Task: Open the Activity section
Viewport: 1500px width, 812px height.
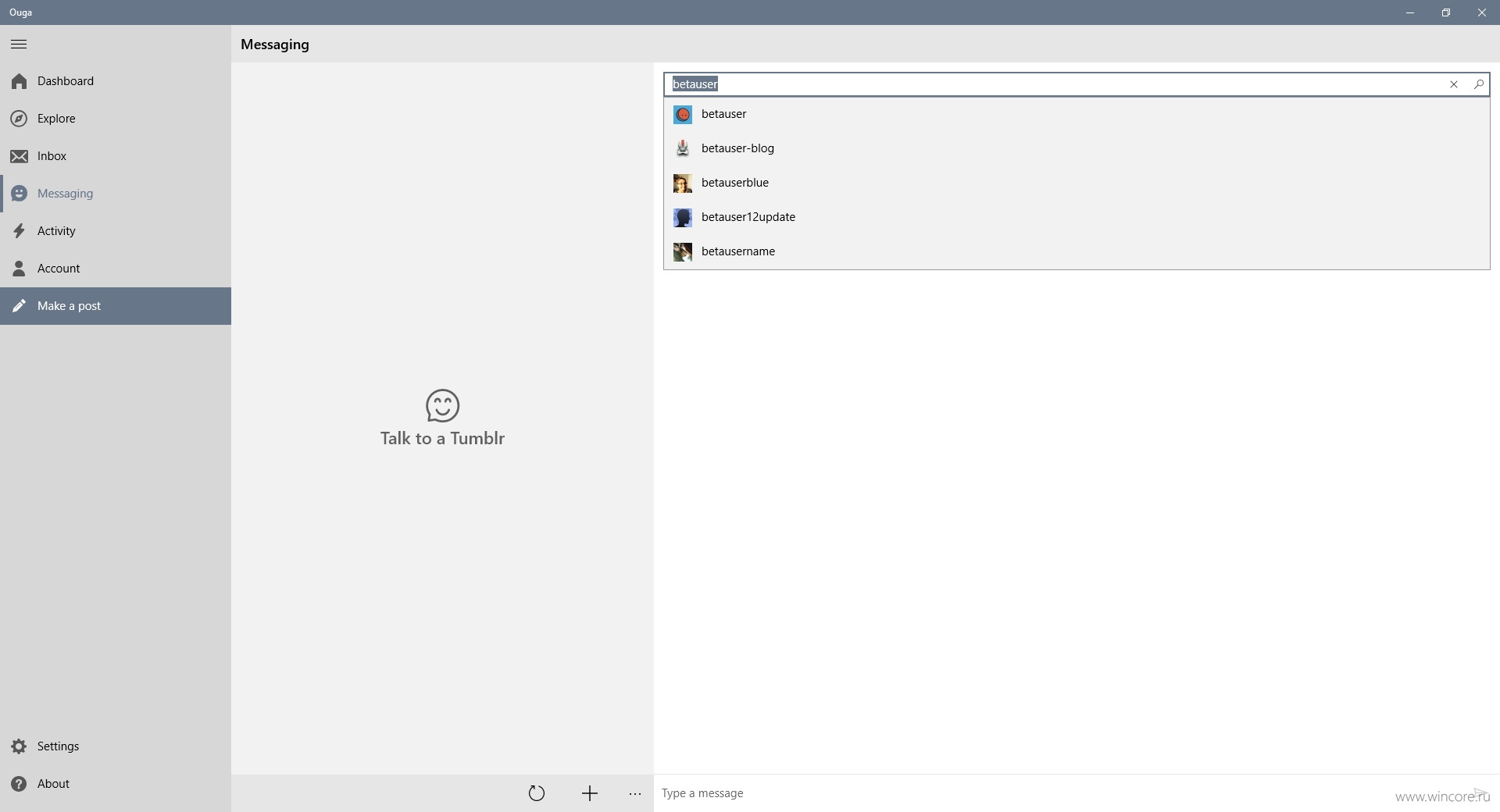Action: [116, 231]
